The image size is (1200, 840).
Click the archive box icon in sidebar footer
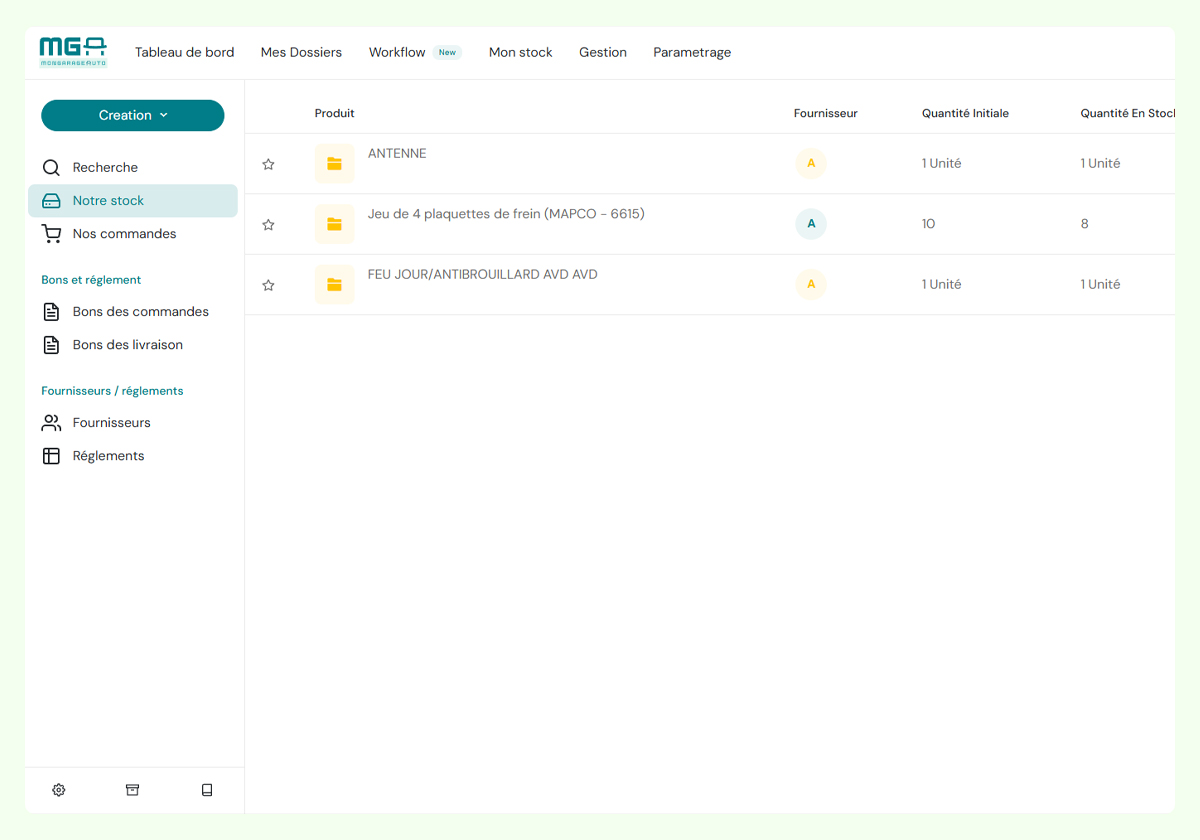click(x=132, y=790)
